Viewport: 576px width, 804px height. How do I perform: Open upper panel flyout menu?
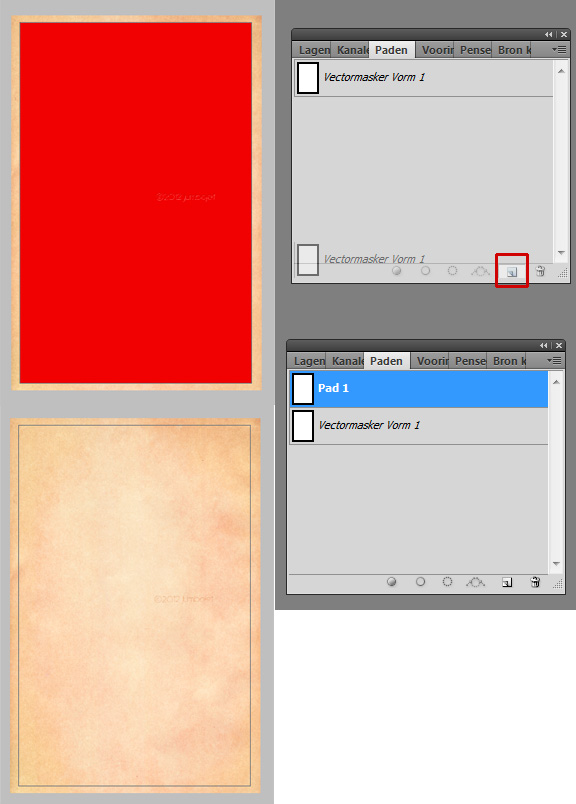tap(560, 50)
